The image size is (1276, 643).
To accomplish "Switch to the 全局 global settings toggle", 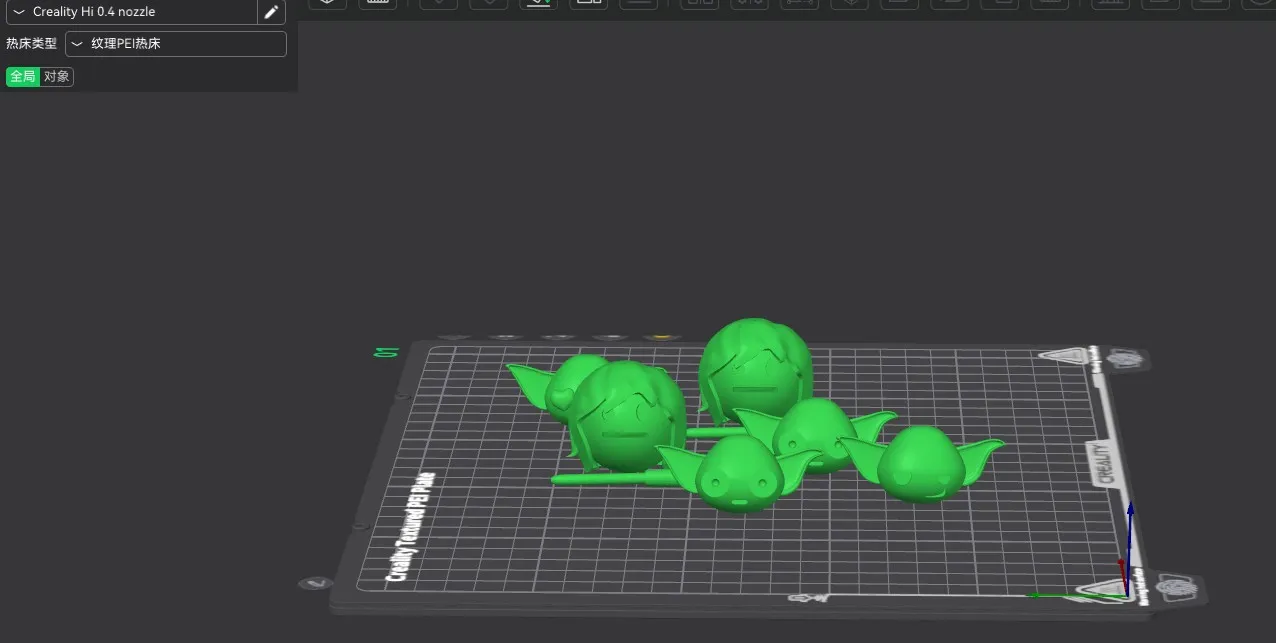I will tap(23, 77).
